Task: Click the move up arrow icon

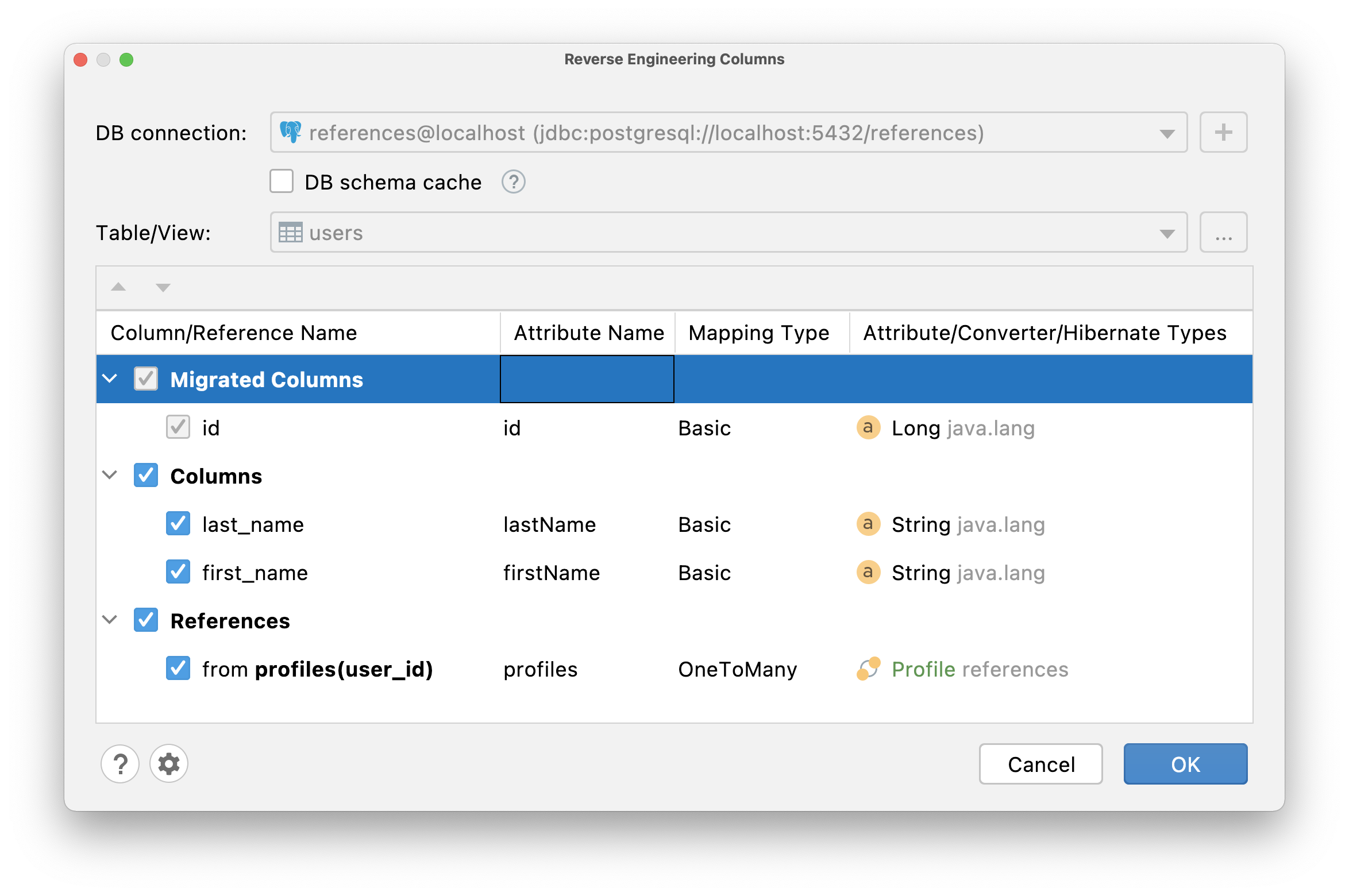Action: (x=118, y=287)
